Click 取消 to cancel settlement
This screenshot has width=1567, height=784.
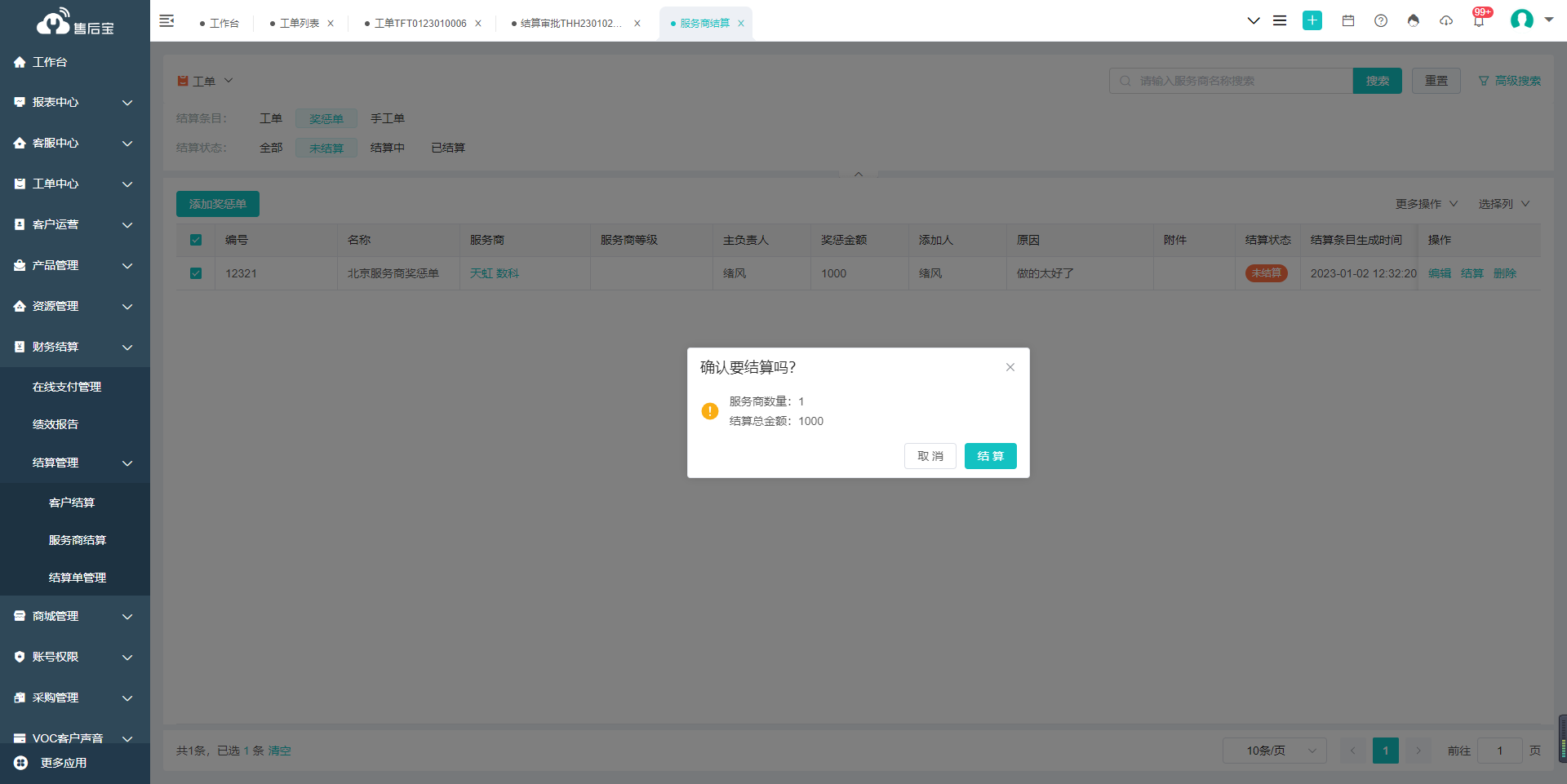[930, 456]
